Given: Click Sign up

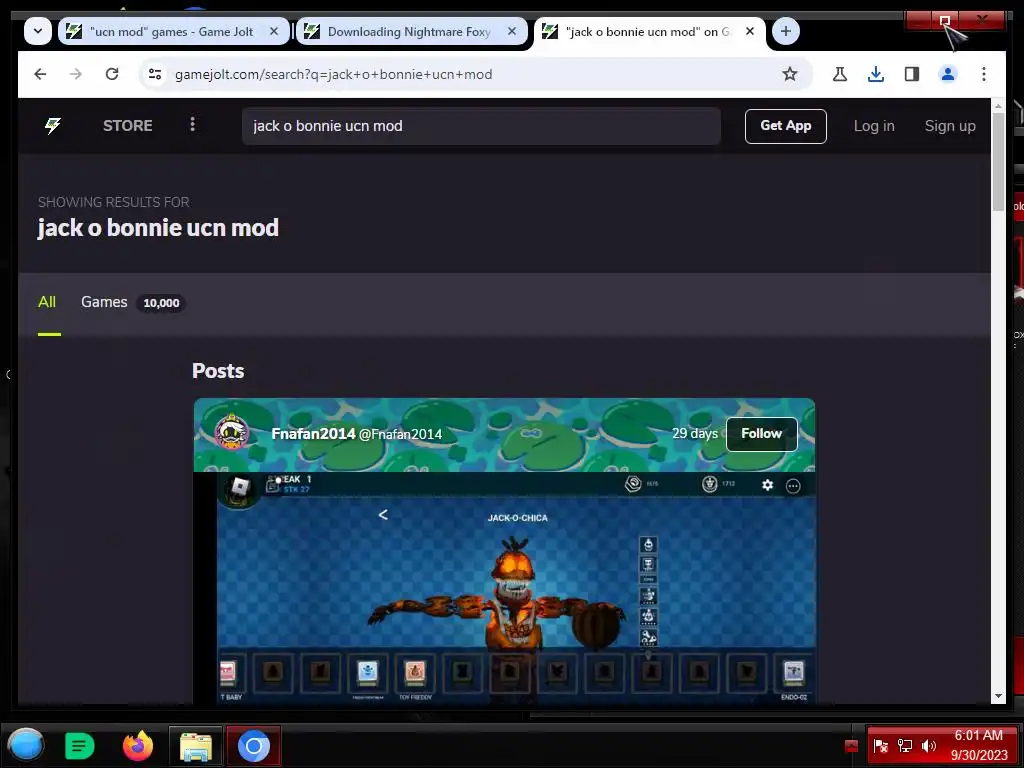Looking at the screenshot, I should pyautogui.click(x=950, y=126).
